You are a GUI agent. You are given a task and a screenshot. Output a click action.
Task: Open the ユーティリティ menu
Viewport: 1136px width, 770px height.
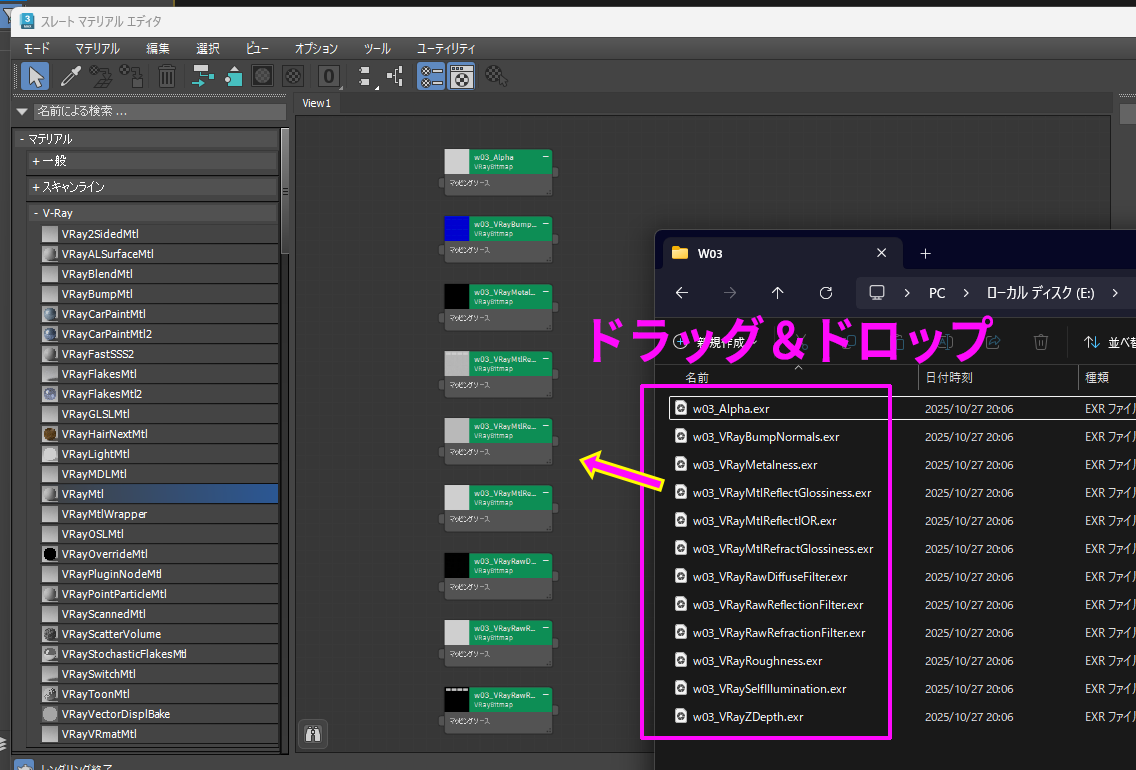(446, 48)
